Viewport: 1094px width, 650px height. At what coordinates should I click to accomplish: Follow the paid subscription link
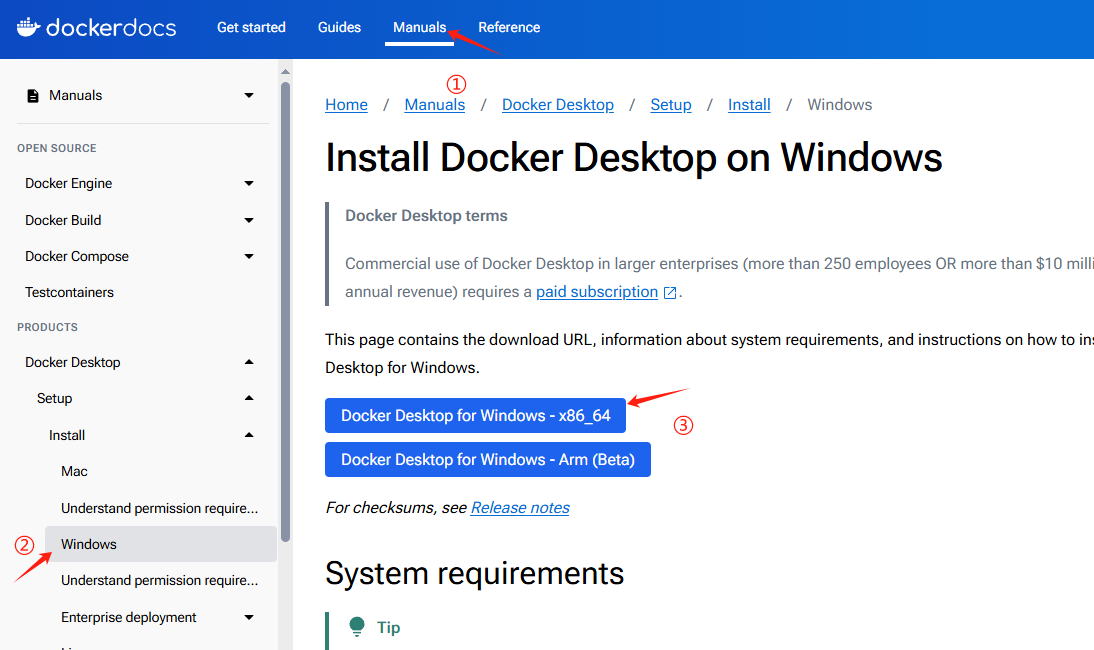[x=597, y=292]
